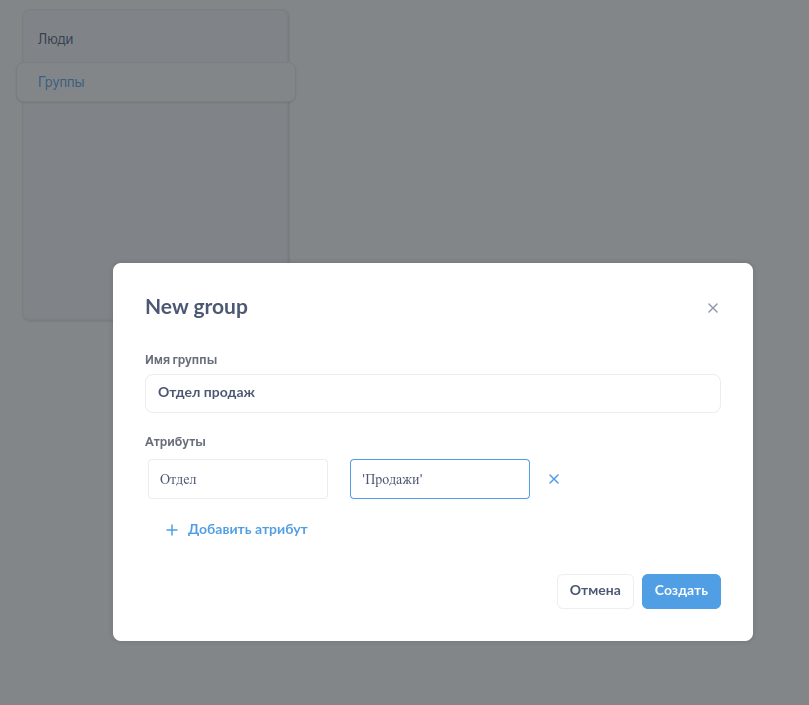Remove the Отдел attribute row
Screen dimensions: 809x705
pyautogui.click(x=554, y=479)
